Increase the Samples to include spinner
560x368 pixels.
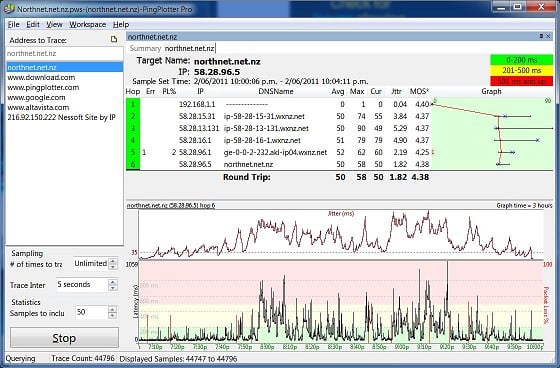112,309
